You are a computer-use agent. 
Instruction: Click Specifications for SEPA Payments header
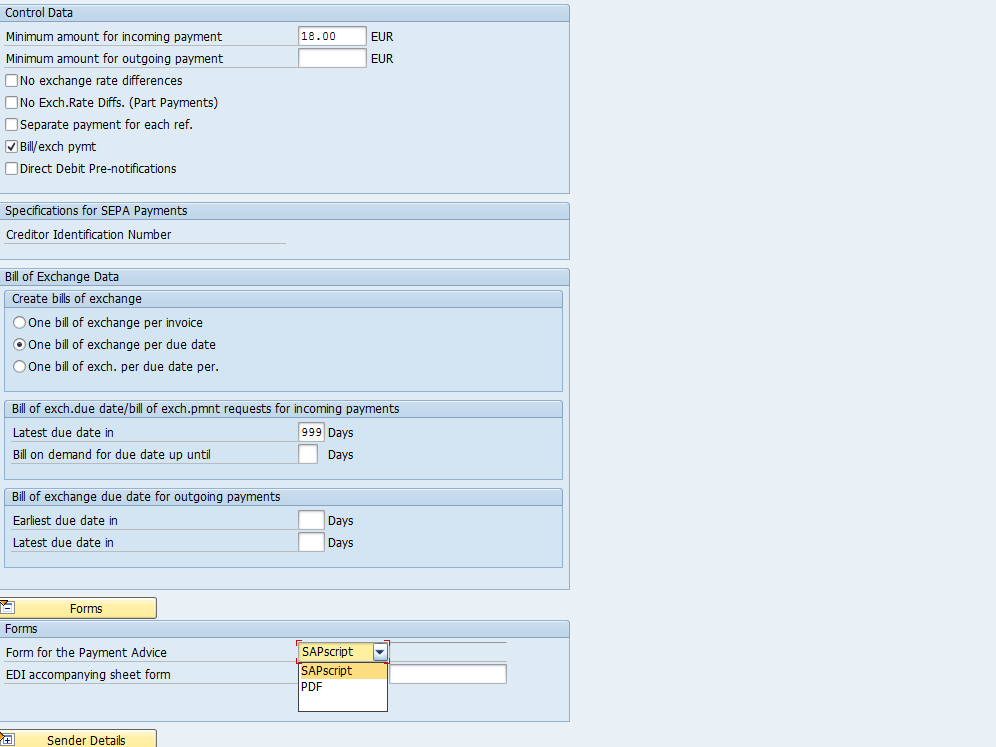pyautogui.click(x=285, y=211)
